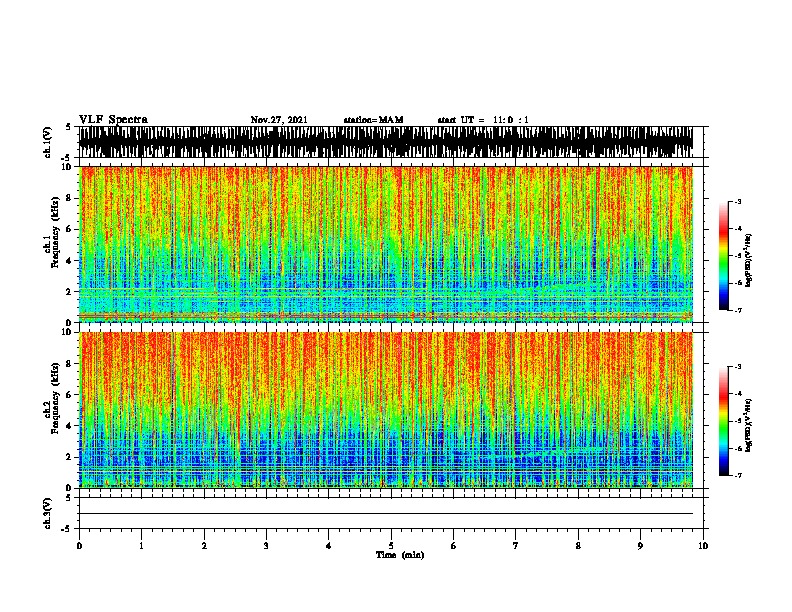792x612 pixels.
Task: Select the "ch.1(V)" axis label
Action: click(47, 142)
